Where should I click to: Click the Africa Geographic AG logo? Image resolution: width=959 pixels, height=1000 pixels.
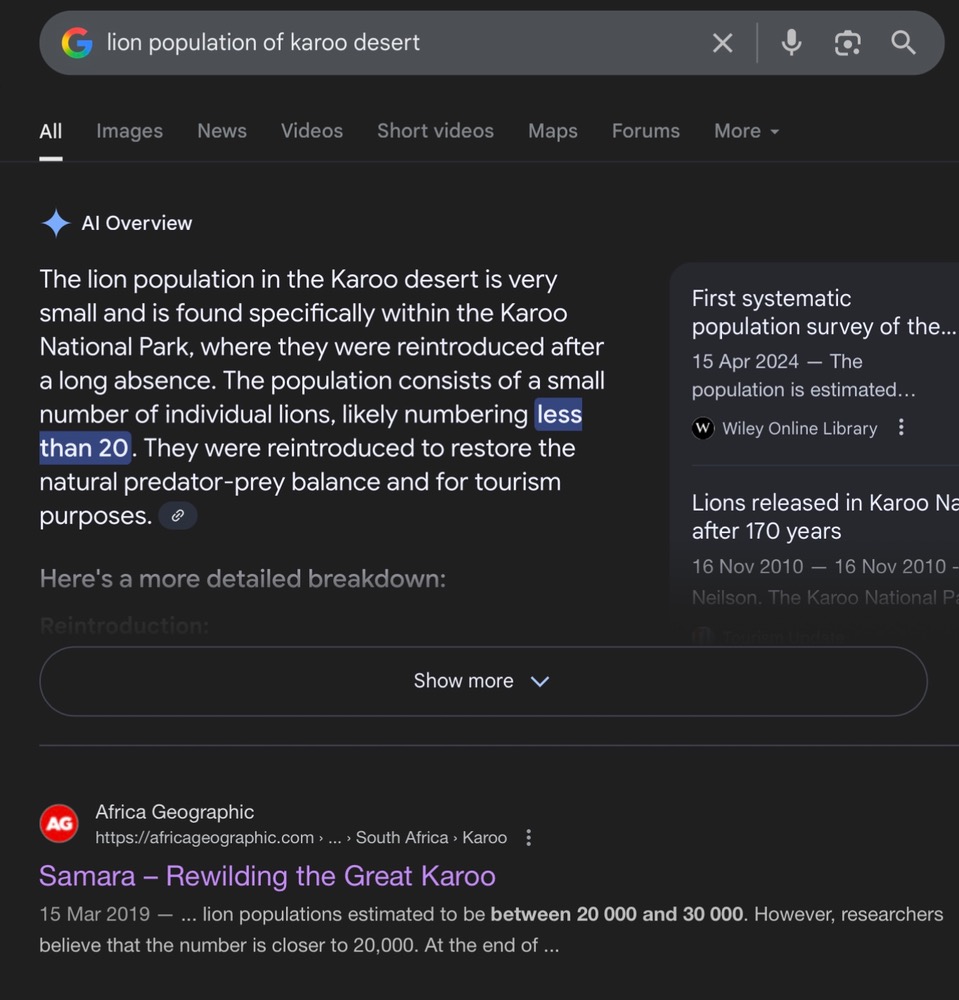pyautogui.click(x=59, y=823)
